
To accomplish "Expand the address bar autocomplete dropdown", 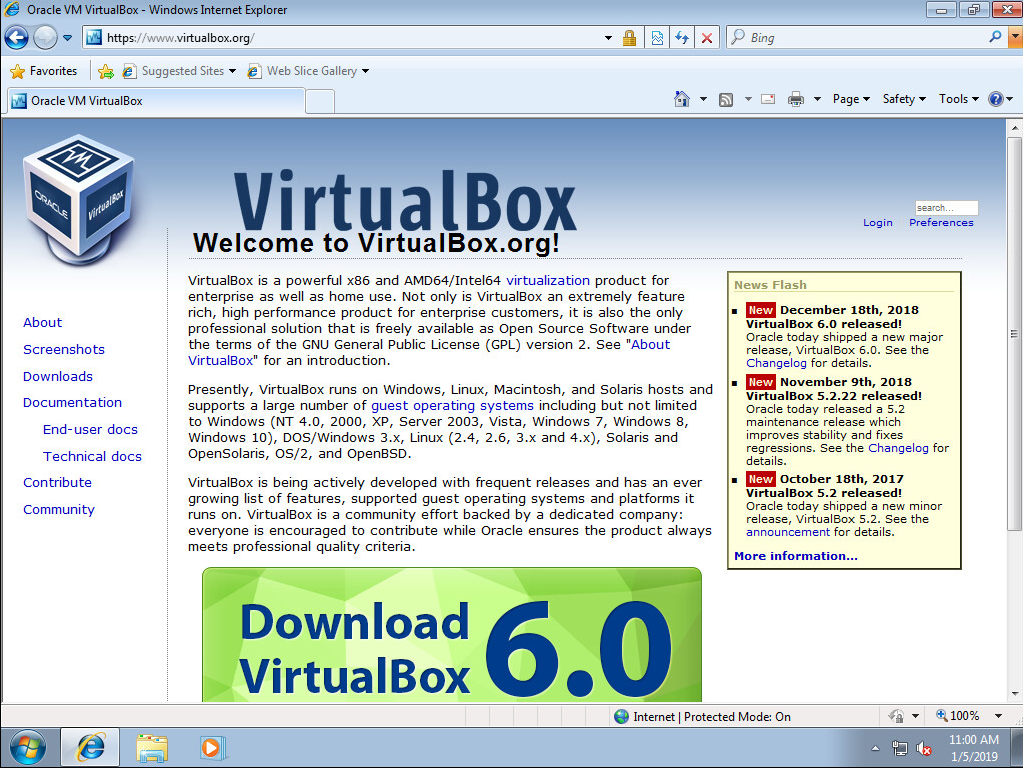I will (x=608, y=38).
